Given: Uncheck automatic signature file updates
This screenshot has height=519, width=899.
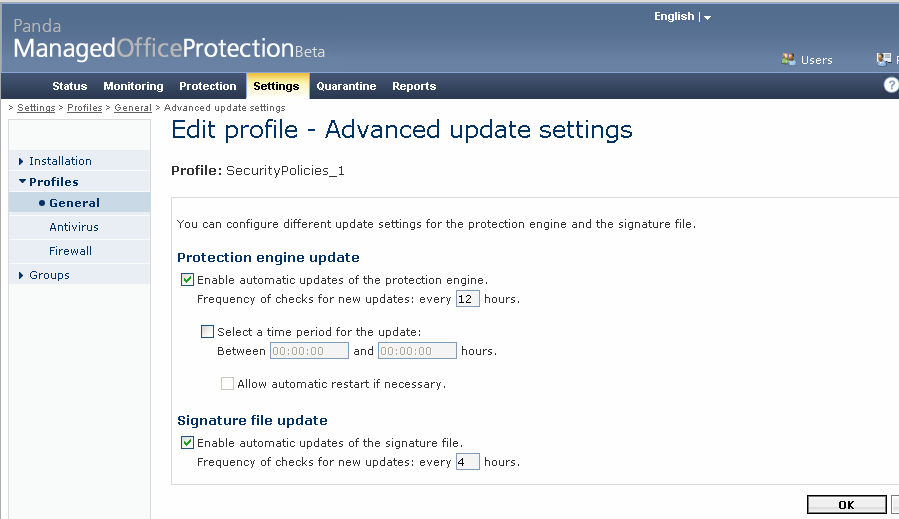Looking at the screenshot, I should click(x=187, y=443).
